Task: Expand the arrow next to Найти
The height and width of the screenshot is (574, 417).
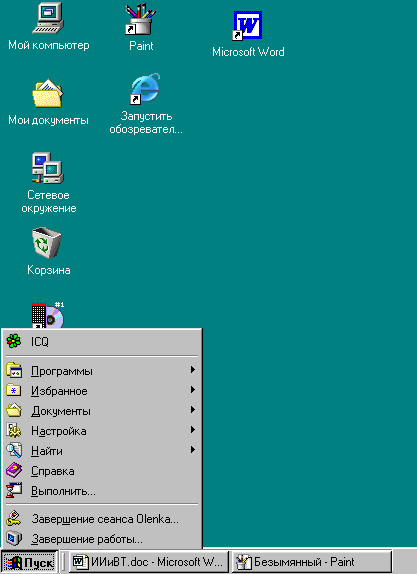Action: pyautogui.click(x=193, y=450)
